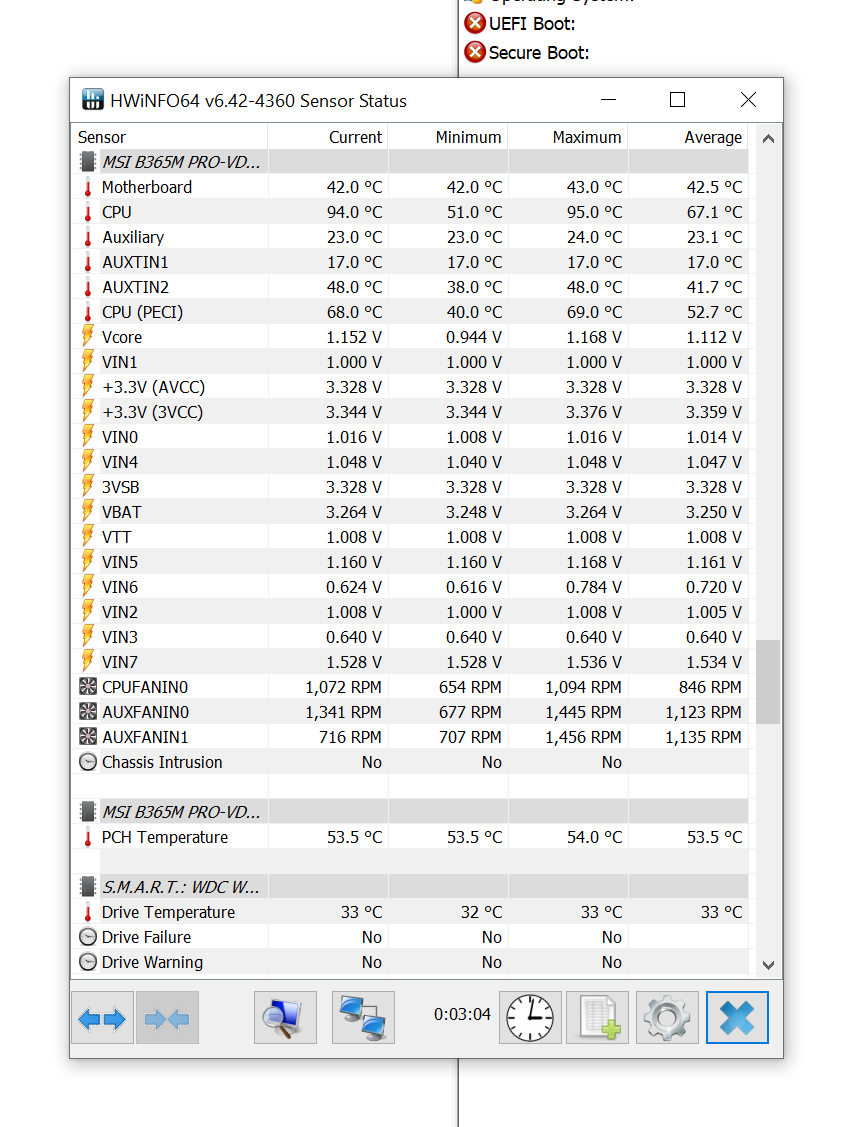Viewport: 859px width, 1127px height.
Task: Click CPU current value 94.0 °C
Action: [354, 212]
